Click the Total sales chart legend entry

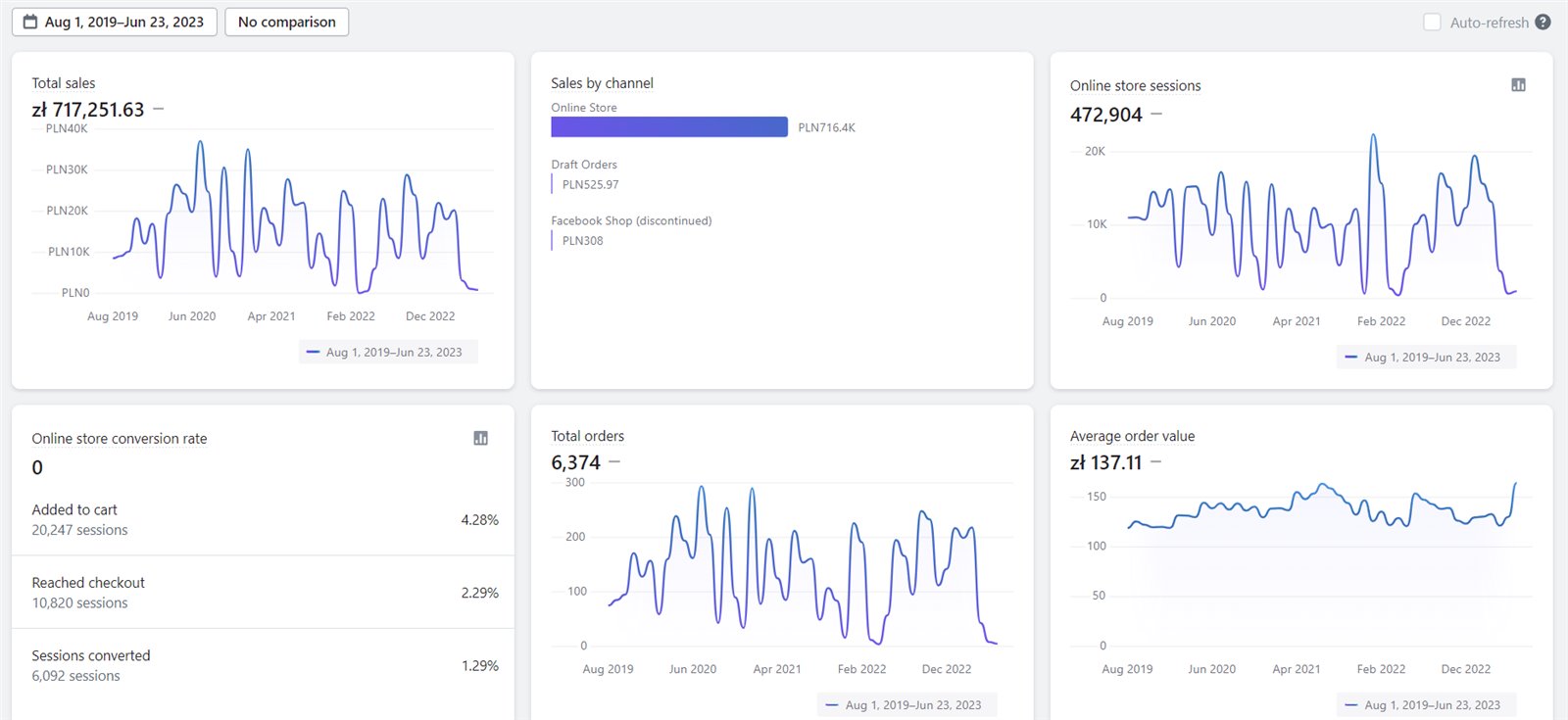point(389,352)
